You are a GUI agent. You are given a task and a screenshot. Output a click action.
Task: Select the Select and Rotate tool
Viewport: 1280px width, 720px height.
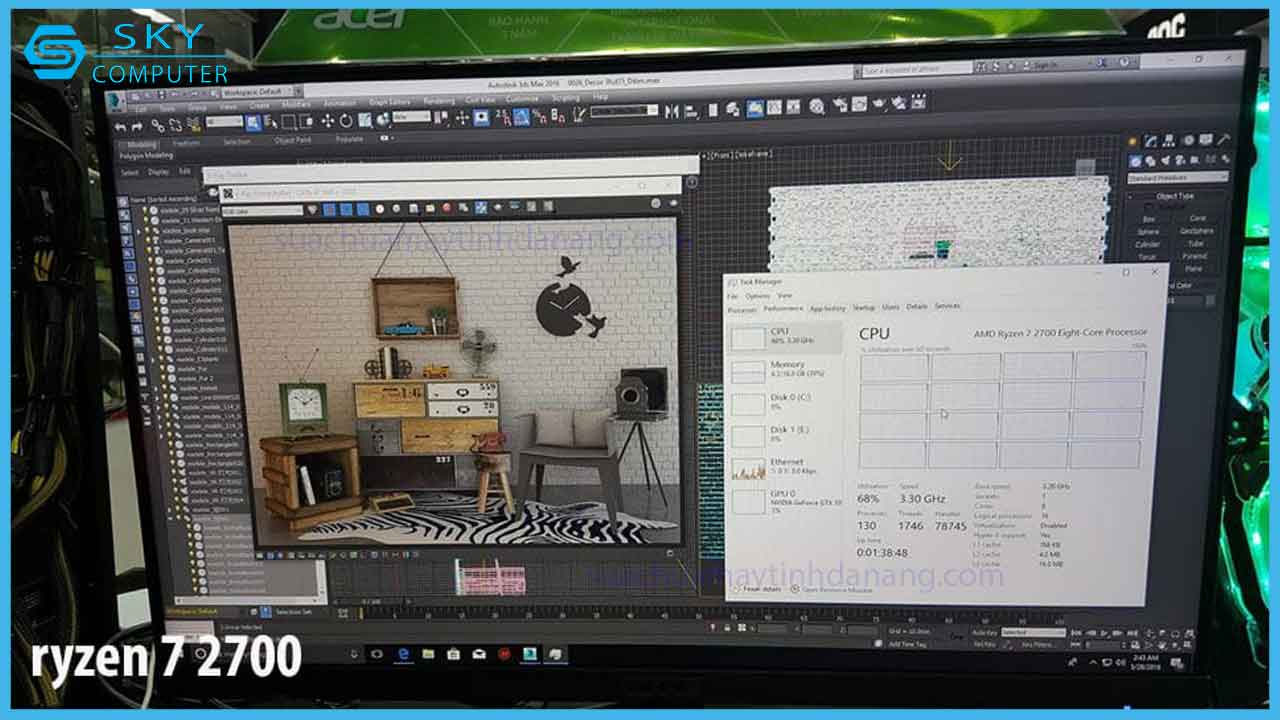click(x=346, y=121)
